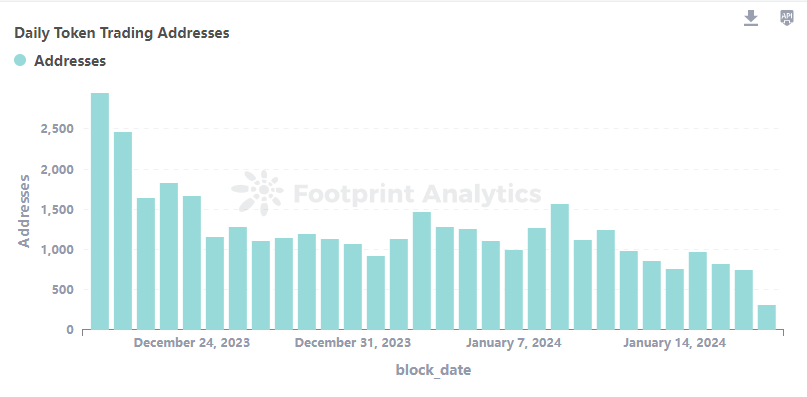
Task: Select the bar directly above January 7, 2024
Action: click(x=514, y=290)
